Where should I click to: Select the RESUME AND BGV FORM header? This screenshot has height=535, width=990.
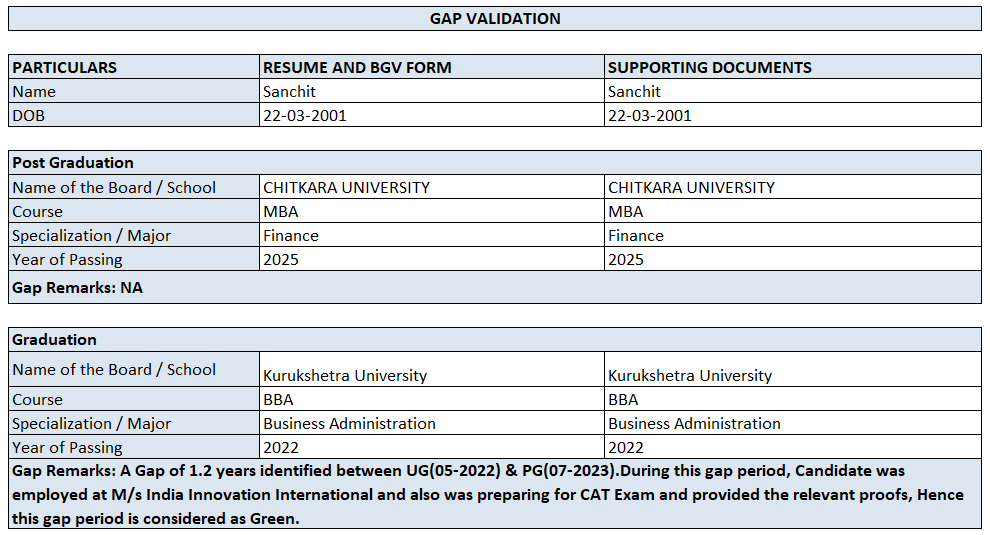[357, 68]
